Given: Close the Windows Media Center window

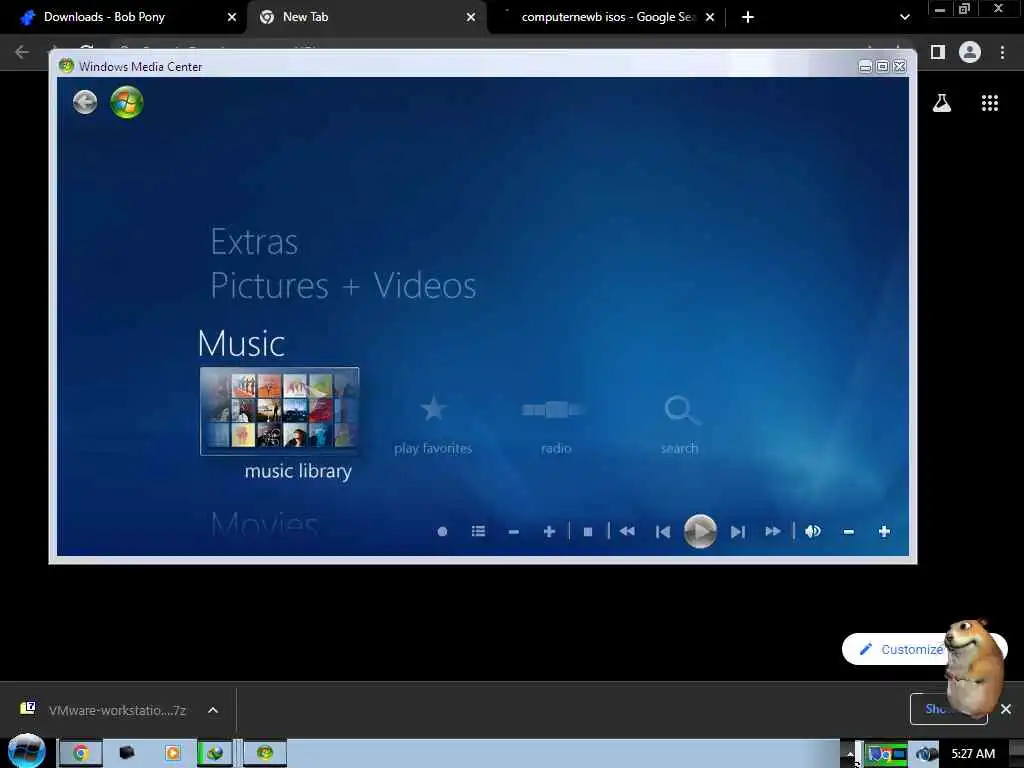Looking at the screenshot, I should [899, 66].
